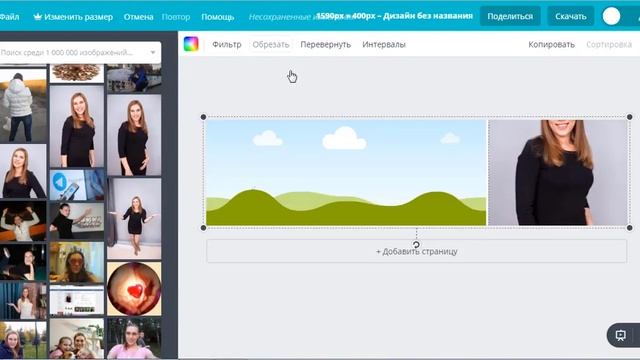Pick the coins pile thumbnail
Image resolution: width=640 pixels, height=360 pixels.
click(77, 73)
